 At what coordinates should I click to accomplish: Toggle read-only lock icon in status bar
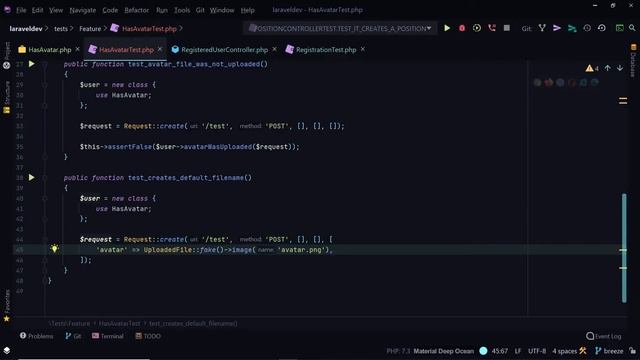tap(632, 351)
